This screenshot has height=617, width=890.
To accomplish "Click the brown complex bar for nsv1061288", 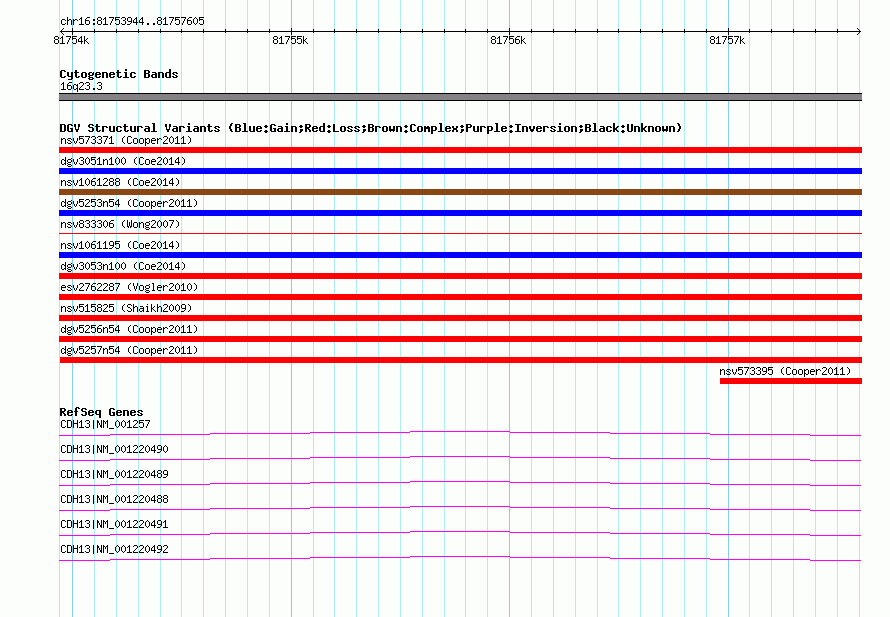I will 460,192.
